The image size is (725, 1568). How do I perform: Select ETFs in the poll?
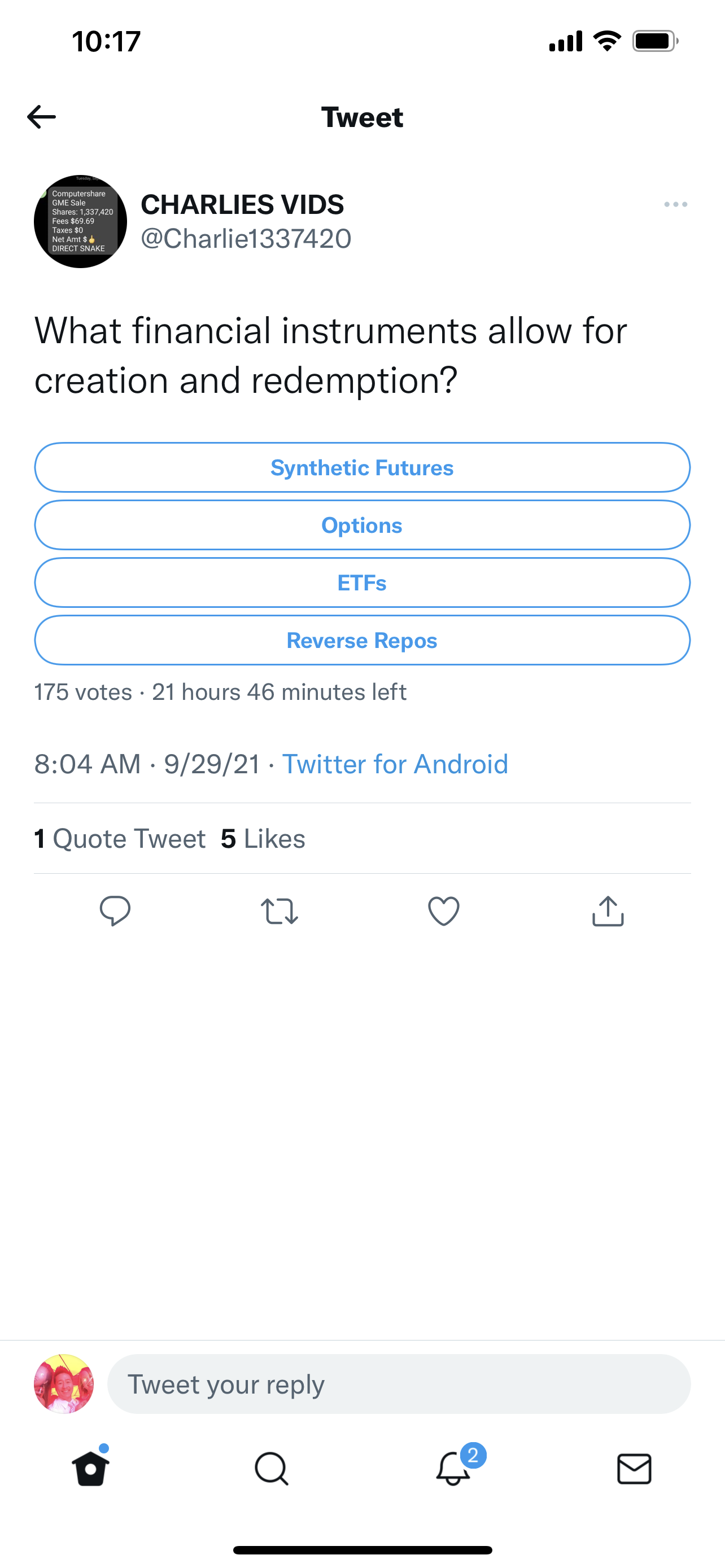(362, 582)
